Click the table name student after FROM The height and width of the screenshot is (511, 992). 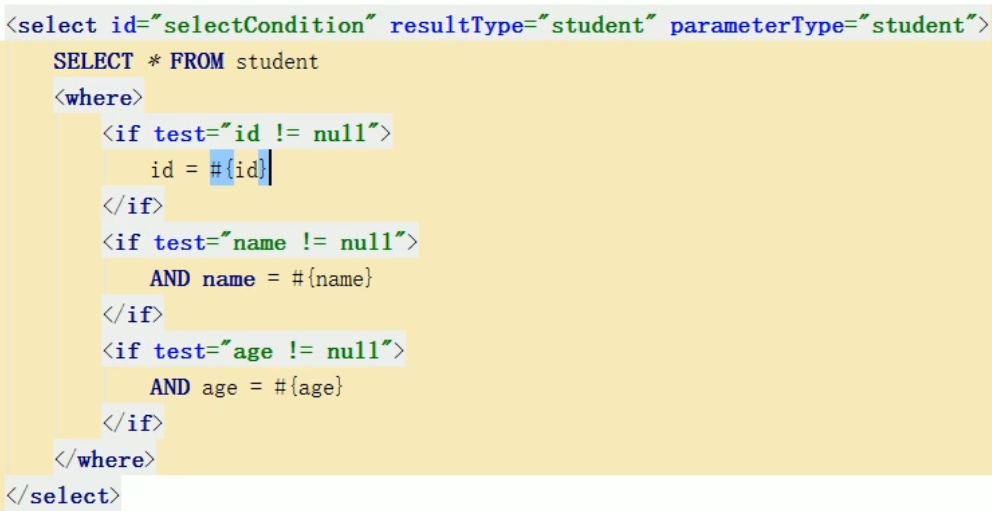[x=277, y=62]
